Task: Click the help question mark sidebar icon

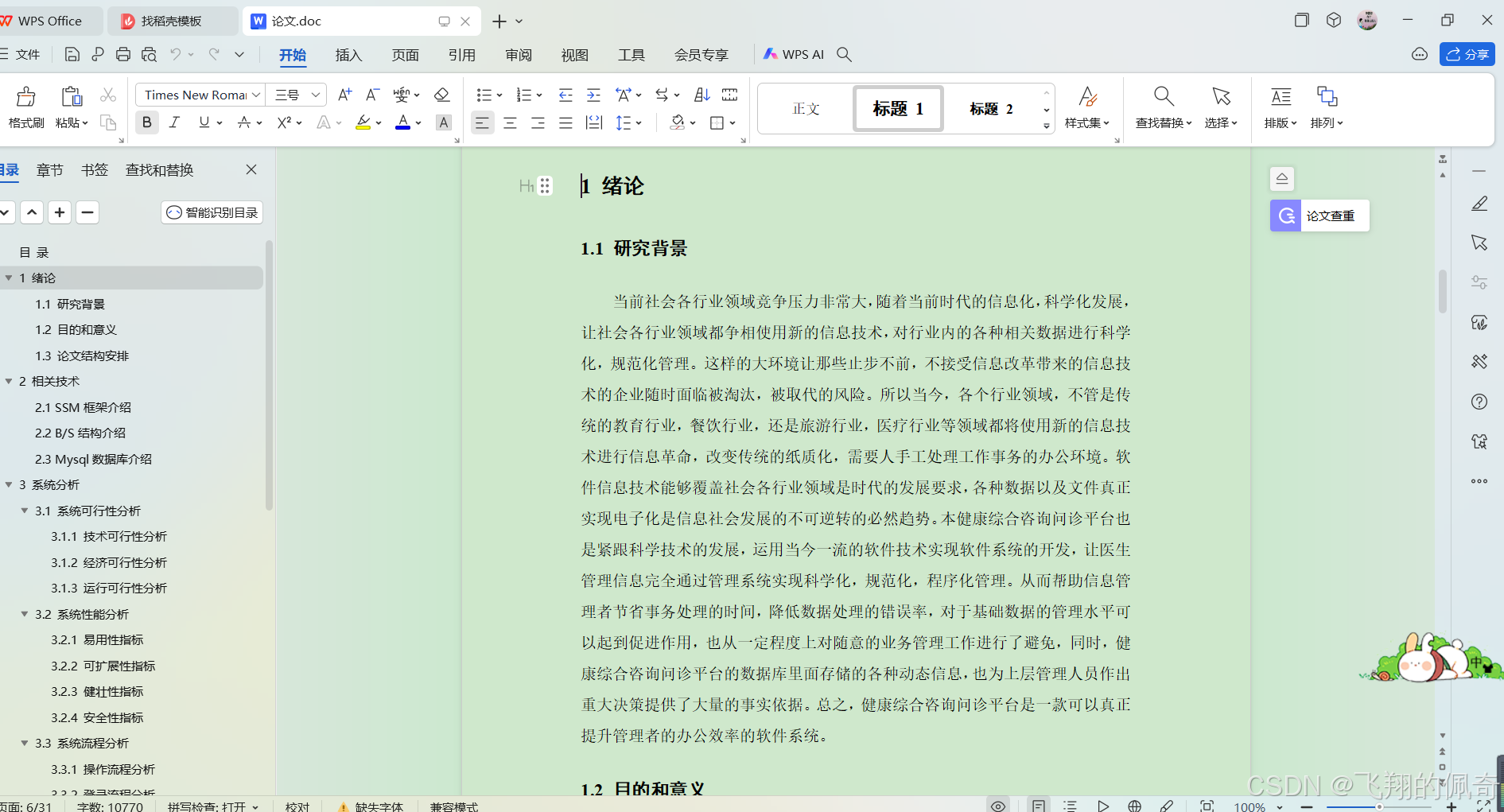Action: click(1479, 402)
